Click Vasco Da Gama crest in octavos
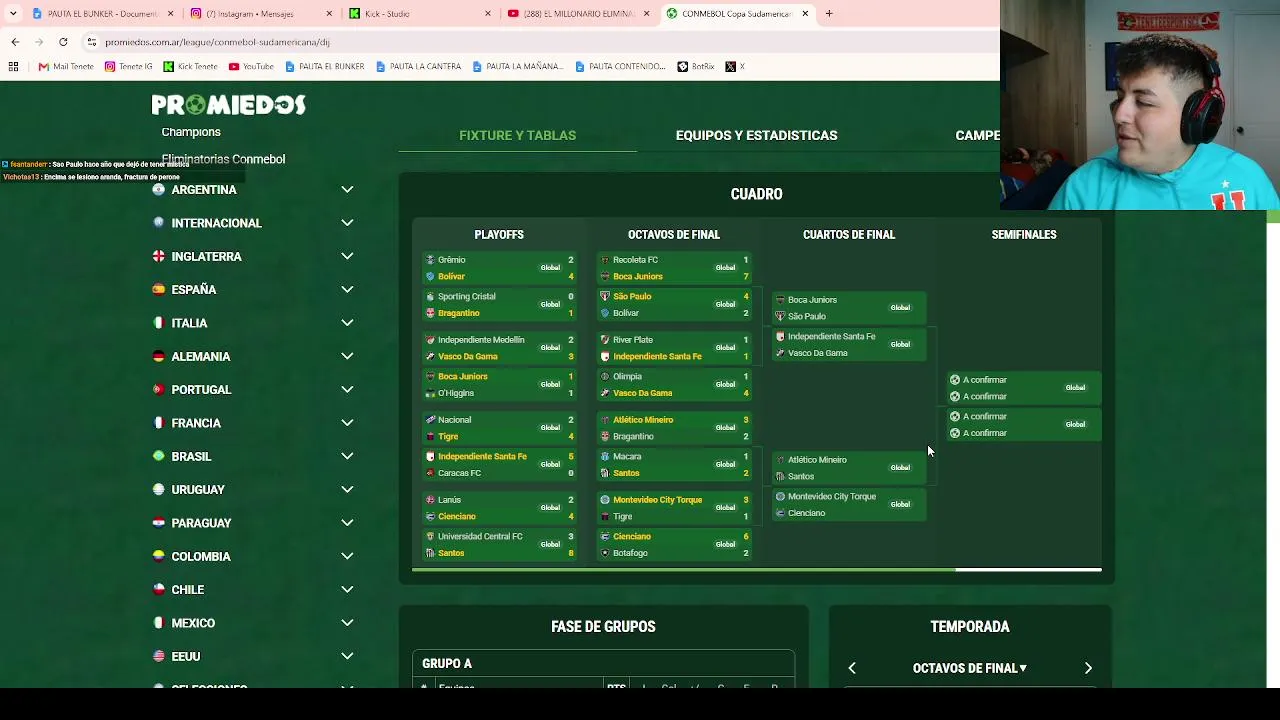Viewport: 1280px width, 720px height. point(605,393)
